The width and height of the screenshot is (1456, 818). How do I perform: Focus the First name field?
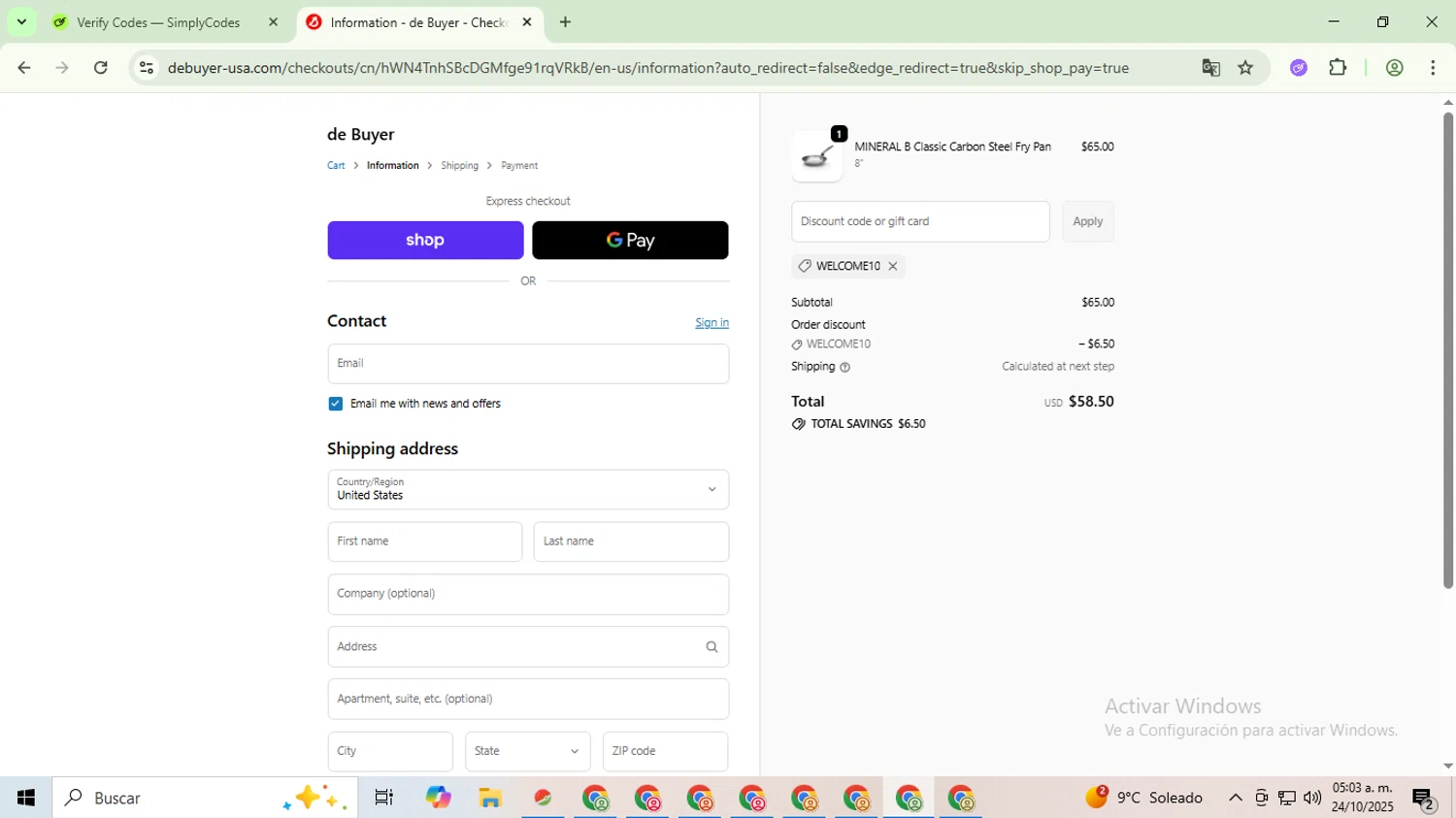(x=425, y=542)
